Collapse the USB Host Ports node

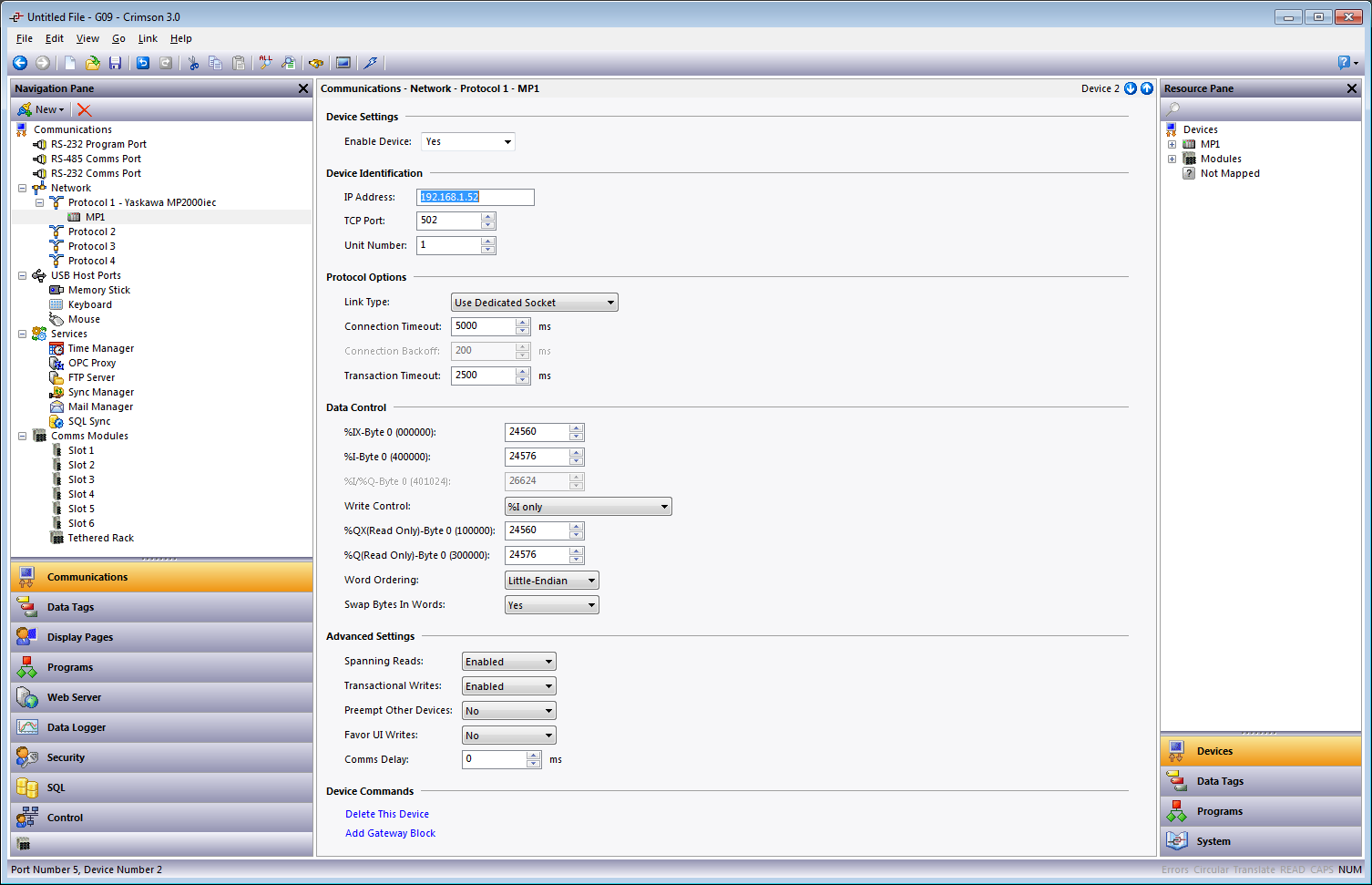coord(22,275)
